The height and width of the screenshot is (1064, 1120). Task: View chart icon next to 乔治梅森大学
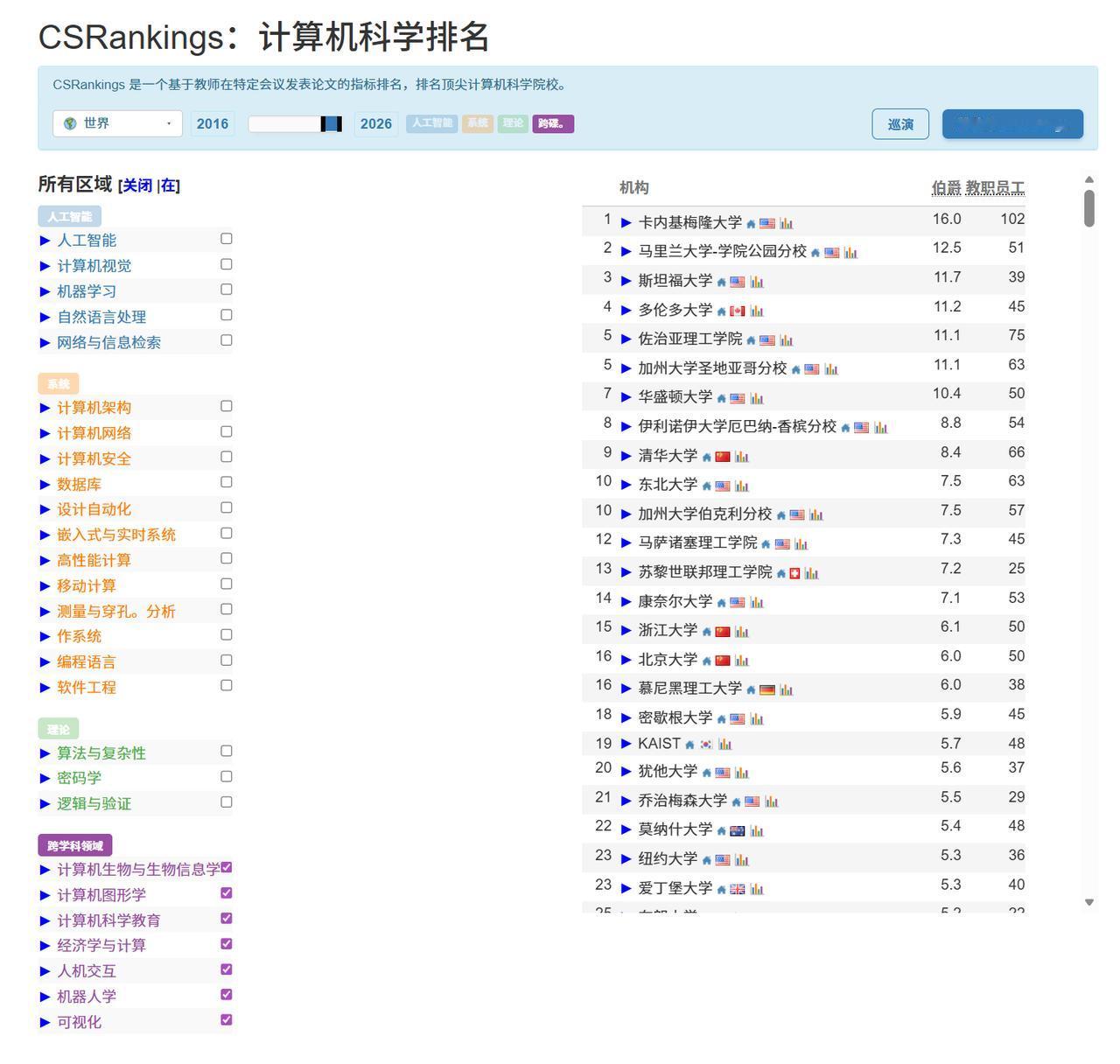(x=771, y=801)
